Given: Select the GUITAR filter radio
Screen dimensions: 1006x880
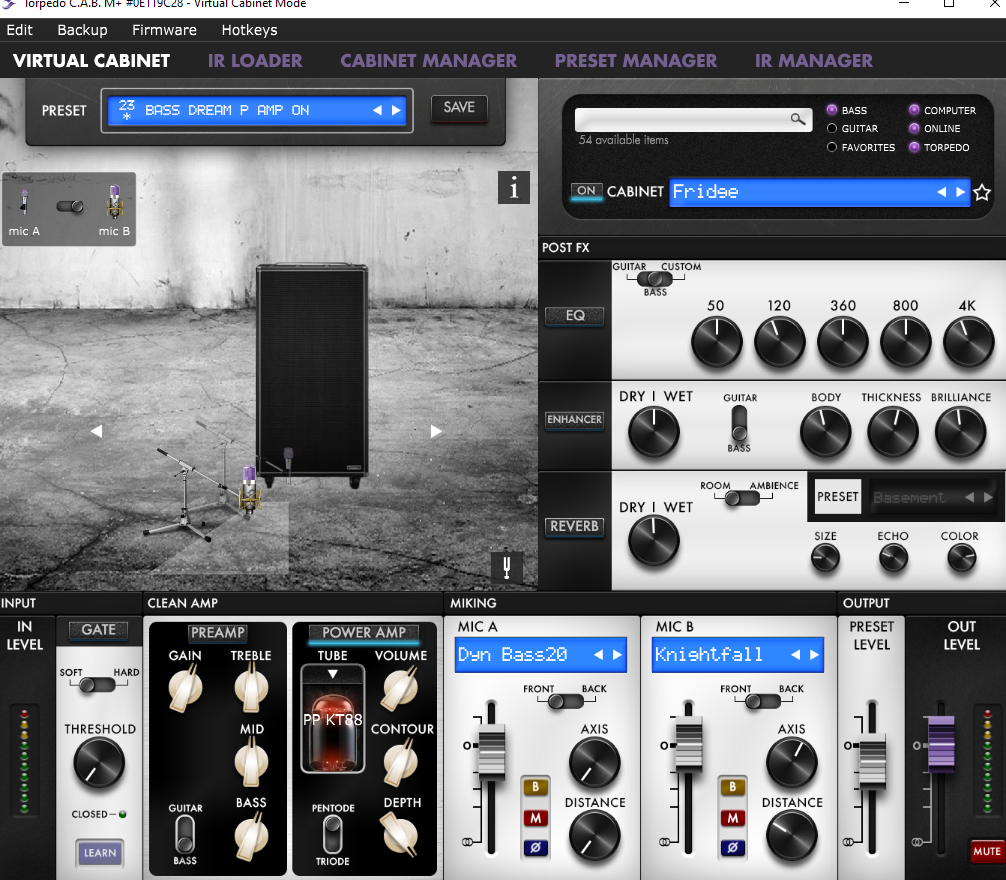Looking at the screenshot, I should tap(832, 128).
